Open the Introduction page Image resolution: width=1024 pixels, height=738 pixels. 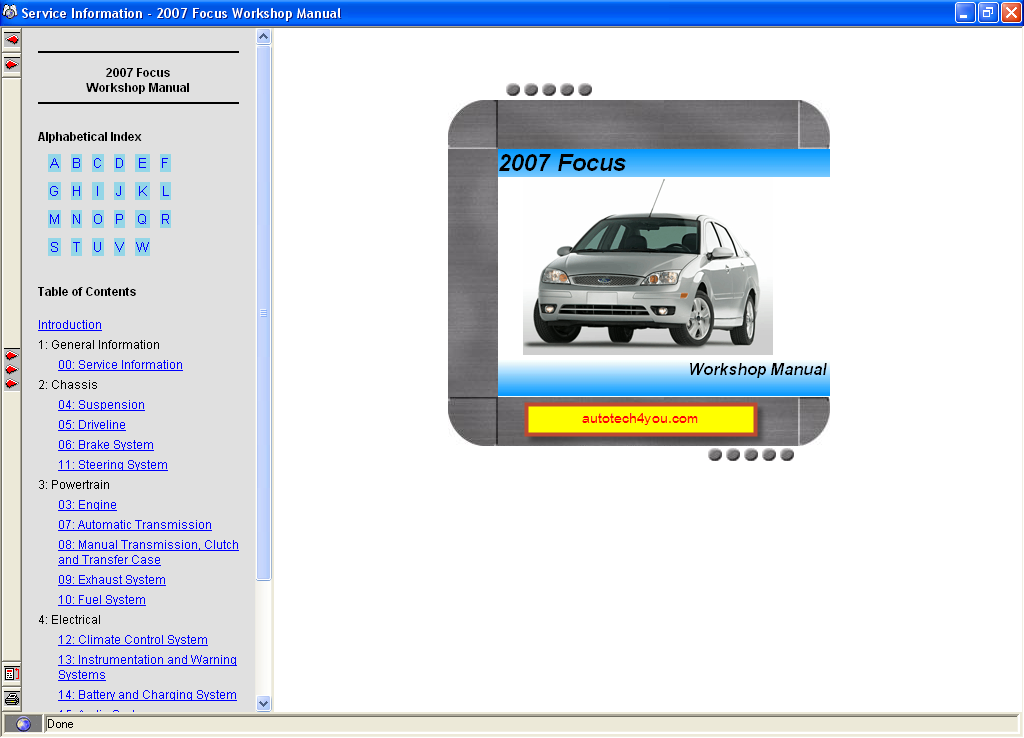(x=69, y=324)
